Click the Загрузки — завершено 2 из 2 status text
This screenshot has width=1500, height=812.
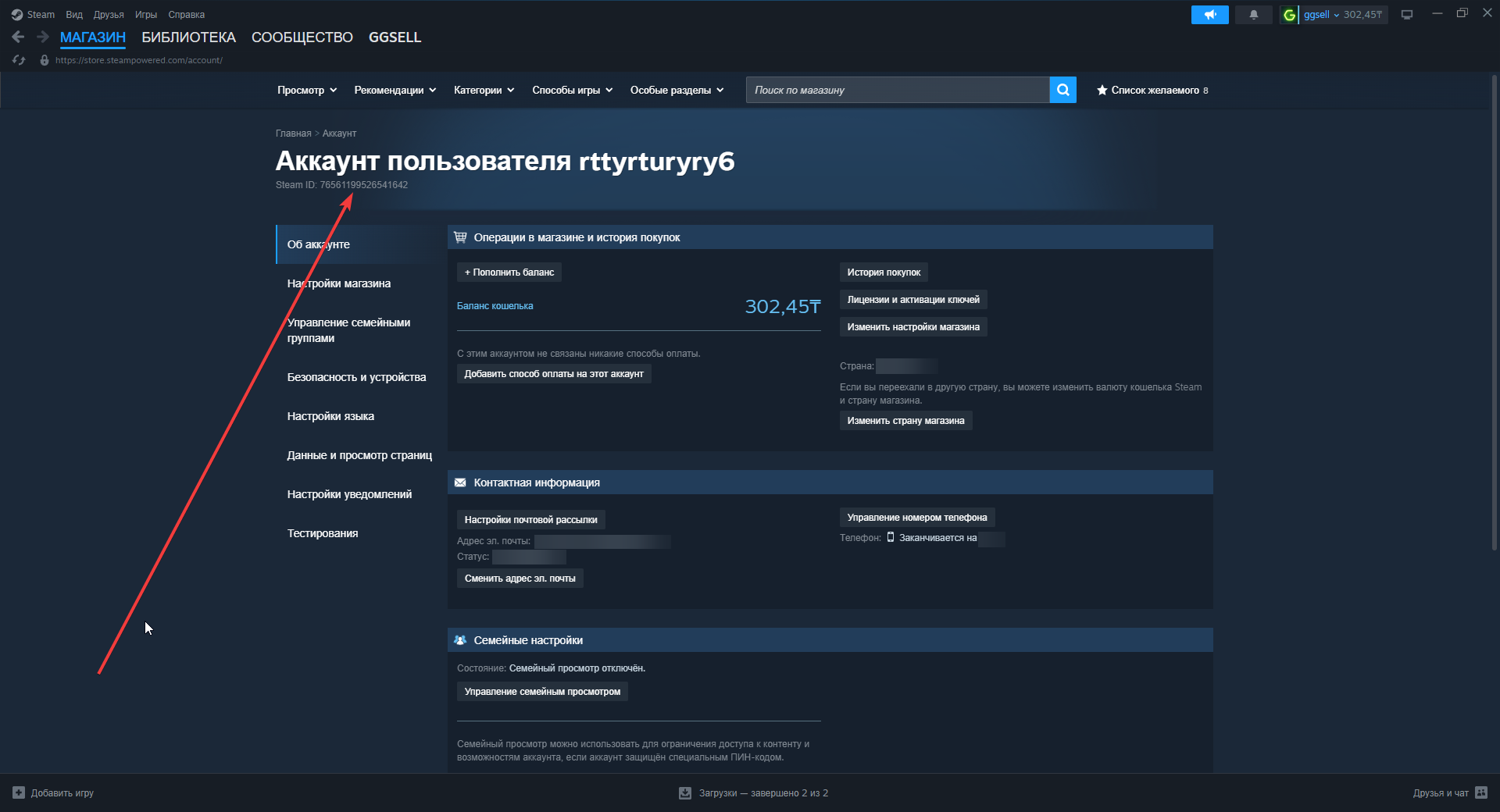[x=763, y=792]
